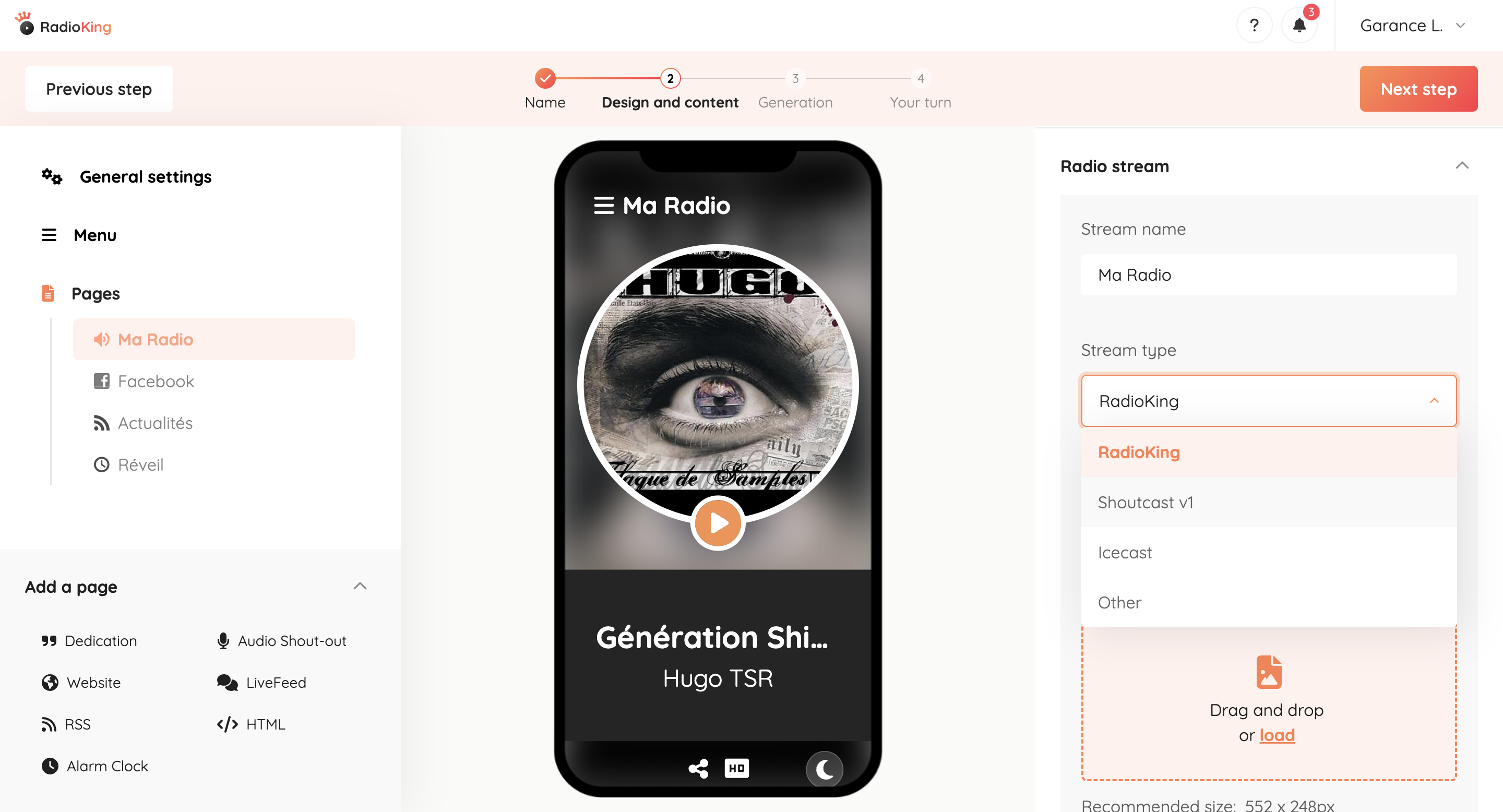This screenshot has width=1503, height=812.
Task: Click the RadioKing logo
Action: (x=63, y=25)
